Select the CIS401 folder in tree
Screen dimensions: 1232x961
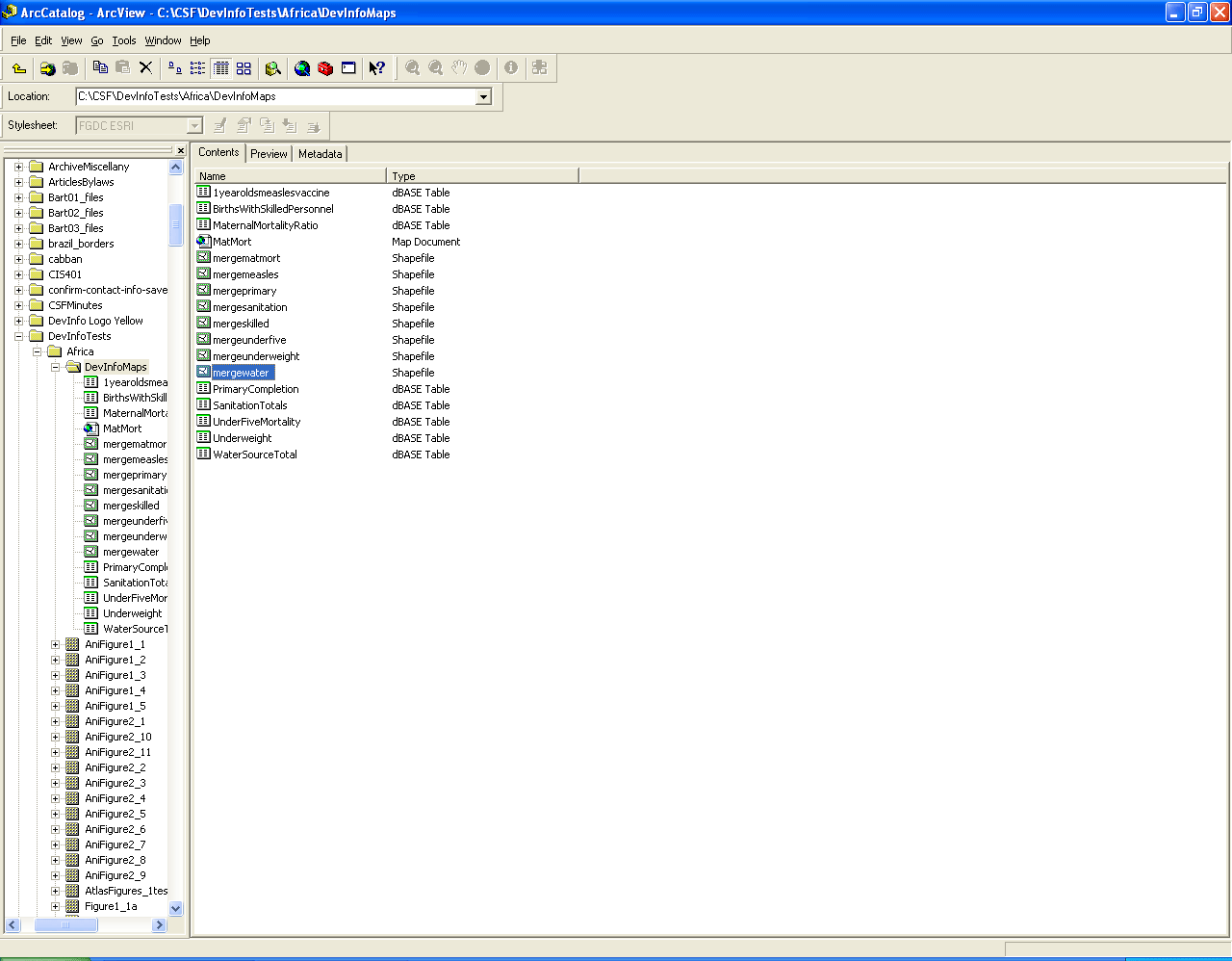tap(65, 274)
